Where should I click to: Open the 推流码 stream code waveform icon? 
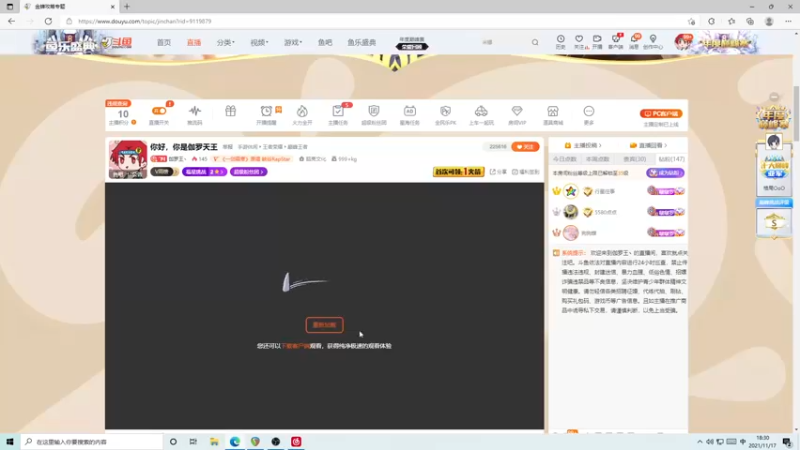pos(194,111)
